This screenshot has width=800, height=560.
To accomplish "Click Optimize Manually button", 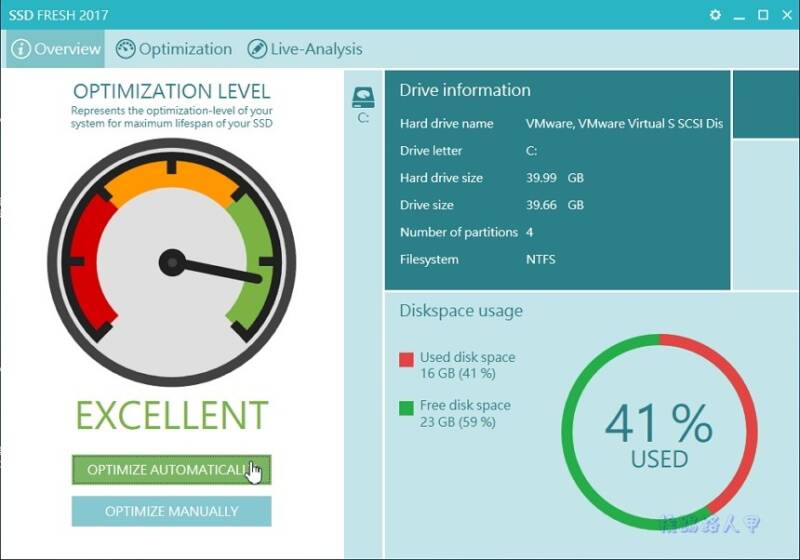I will [x=171, y=511].
